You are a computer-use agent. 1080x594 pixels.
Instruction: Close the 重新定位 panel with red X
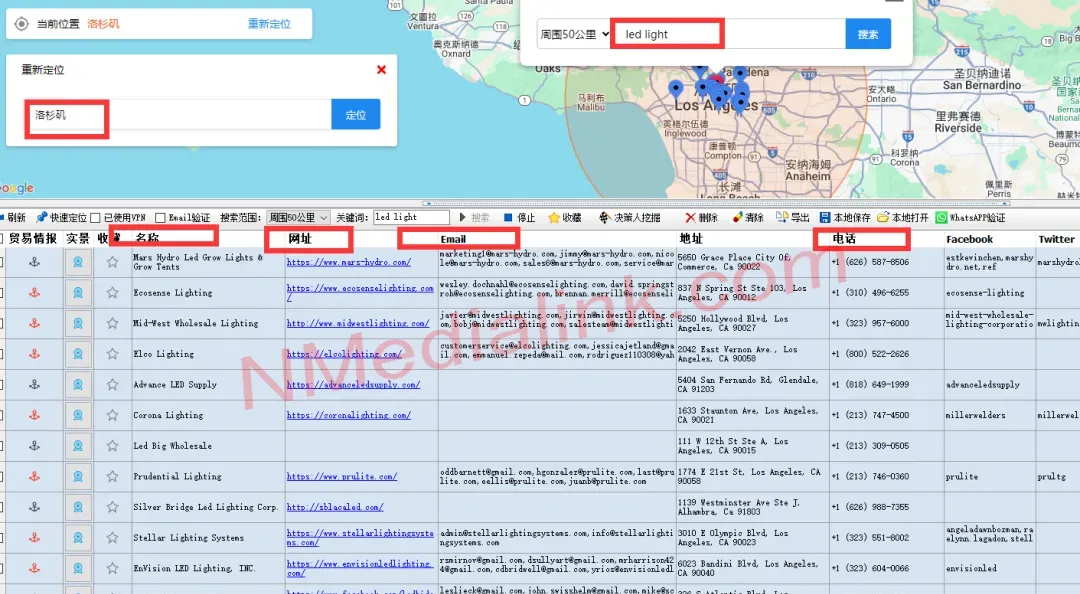point(382,70)
